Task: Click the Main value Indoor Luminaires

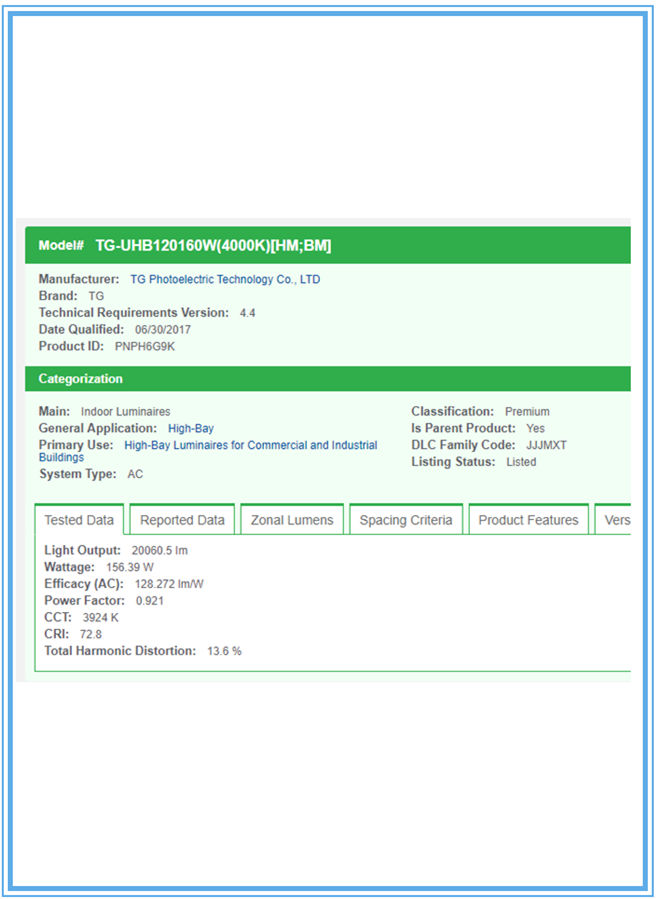Action: 126,412
